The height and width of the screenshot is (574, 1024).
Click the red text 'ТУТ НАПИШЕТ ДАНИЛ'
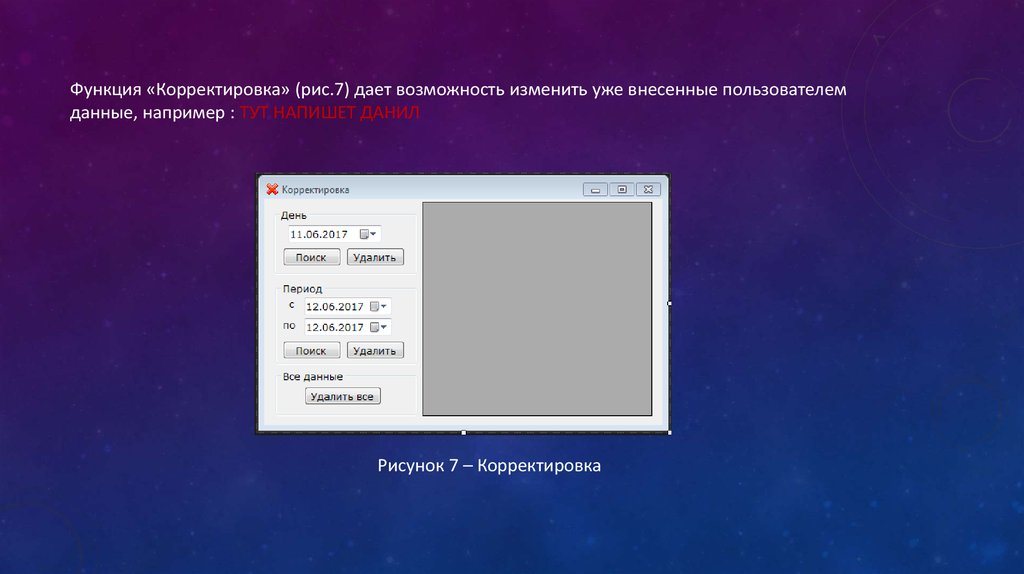tap(331, 114)
